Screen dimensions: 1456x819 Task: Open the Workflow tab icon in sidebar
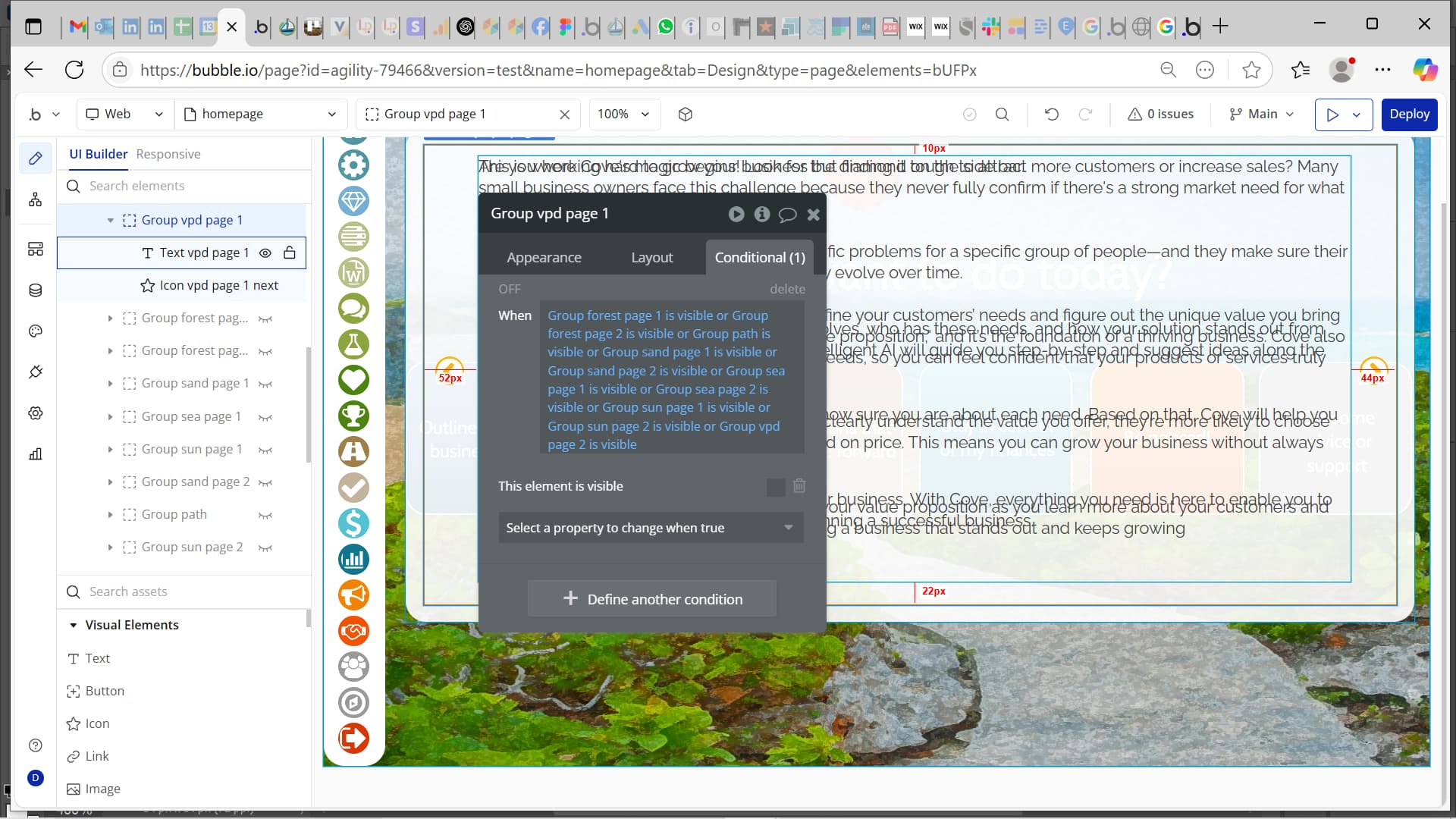click(36, 199)
